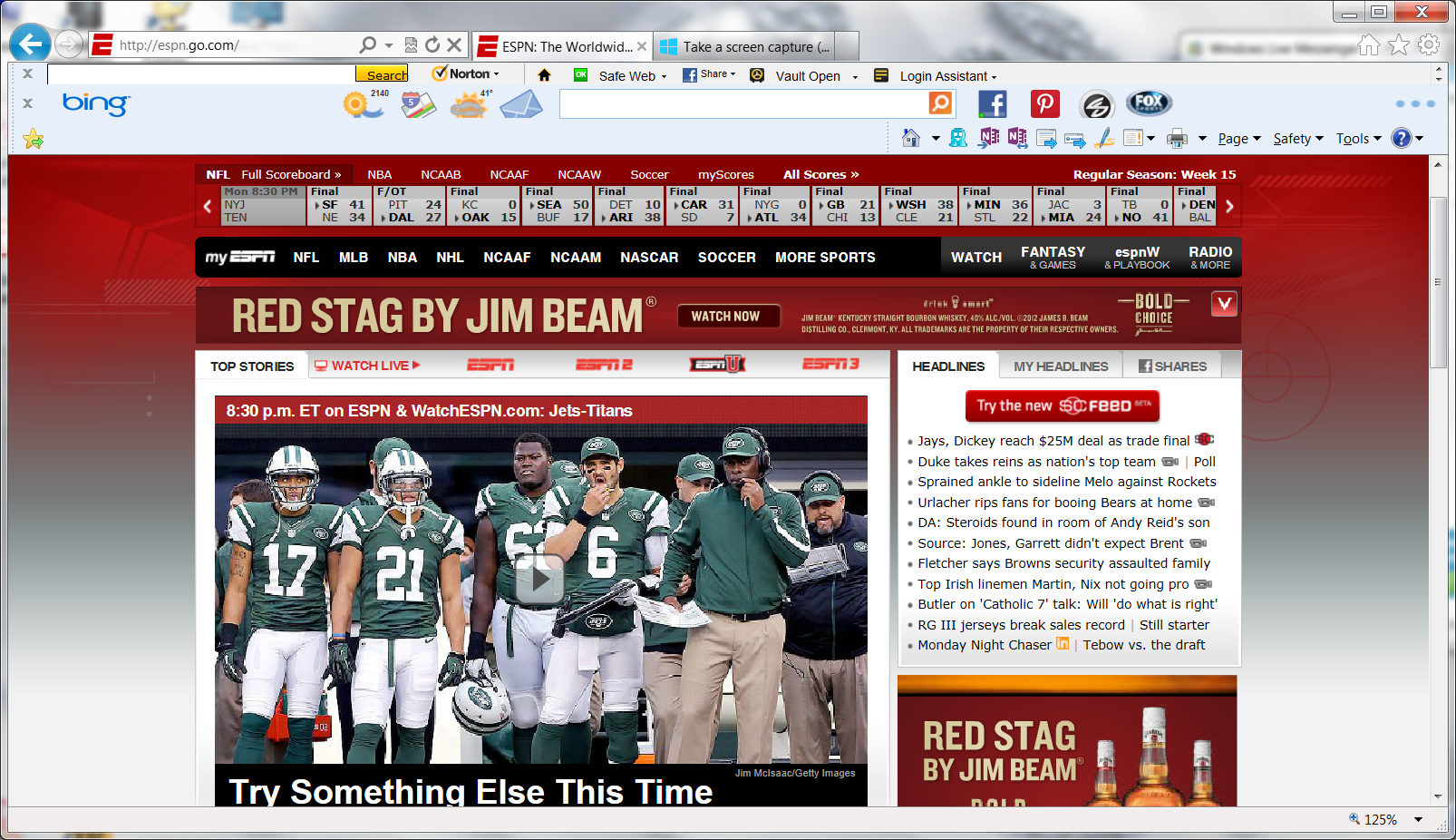Click the Fox Sports toolbar icon
Viewport: 1456px width, 840px height.
coord(1148,103)
